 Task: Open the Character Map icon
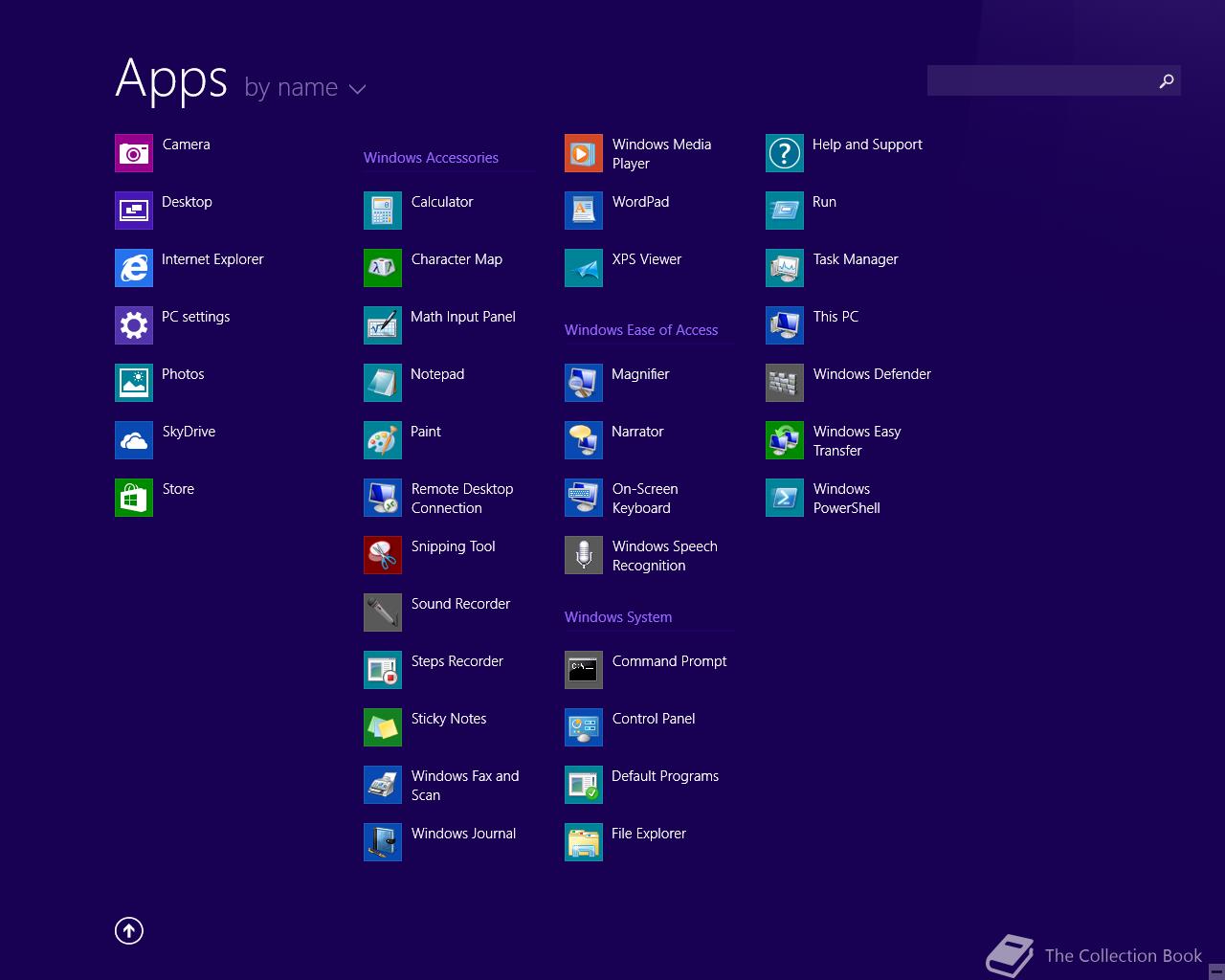[383, 268]
